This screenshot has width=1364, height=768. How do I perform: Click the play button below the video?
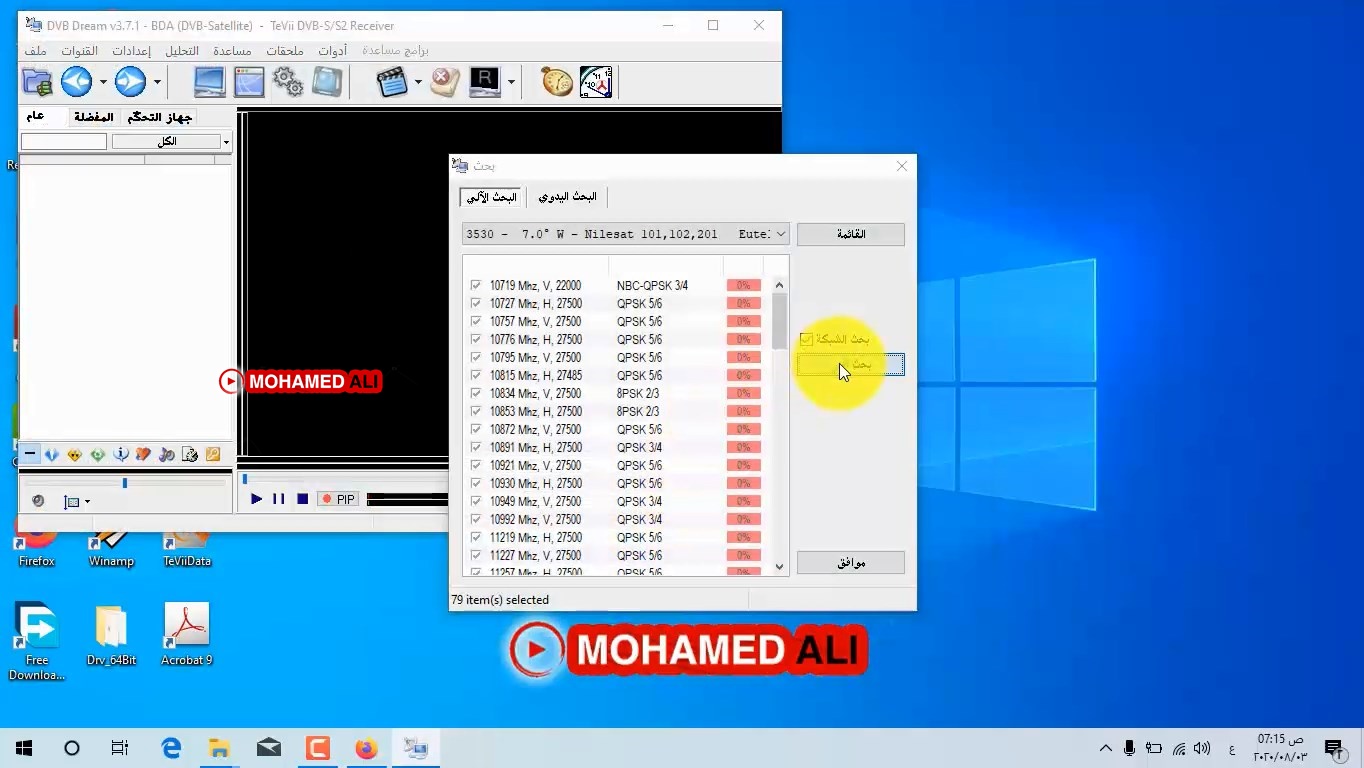coord(256,499)
